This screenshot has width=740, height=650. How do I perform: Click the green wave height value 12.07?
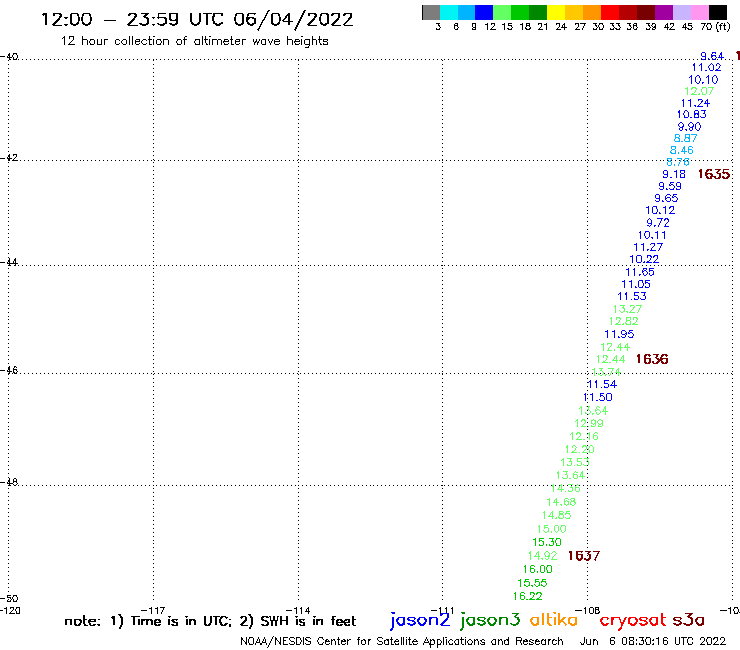[x=699, y=91]
